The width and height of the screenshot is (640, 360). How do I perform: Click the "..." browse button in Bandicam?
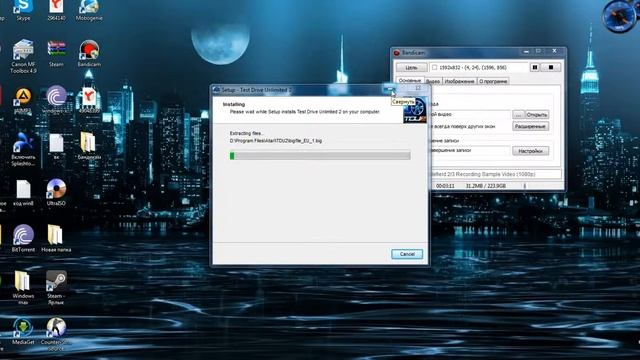point(518,115)
